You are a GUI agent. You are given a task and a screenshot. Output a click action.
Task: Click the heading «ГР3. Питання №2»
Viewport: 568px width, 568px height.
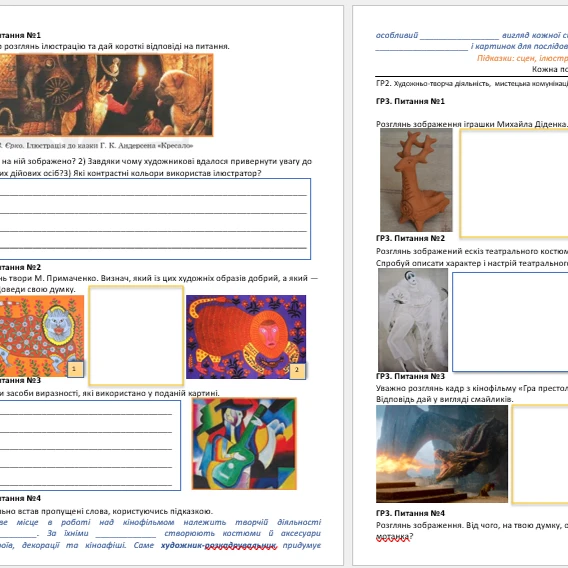click(x=410, y=238)
